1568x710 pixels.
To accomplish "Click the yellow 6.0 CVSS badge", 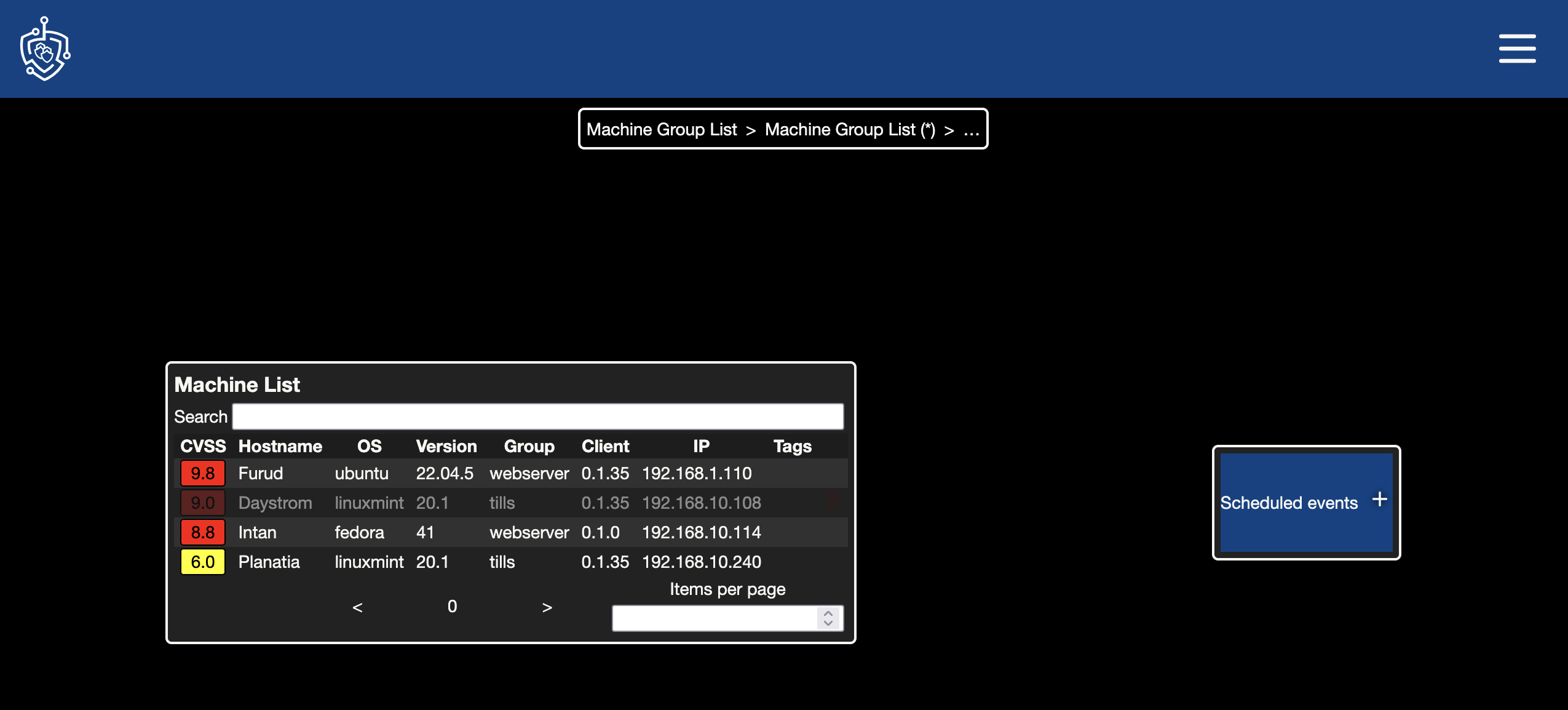I will coord(202,562).
